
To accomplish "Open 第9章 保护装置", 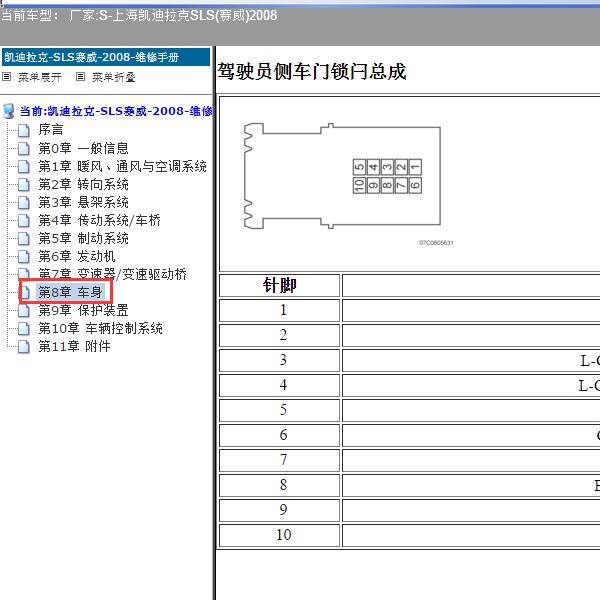I will pyautogui.click(x=83, y=310).
